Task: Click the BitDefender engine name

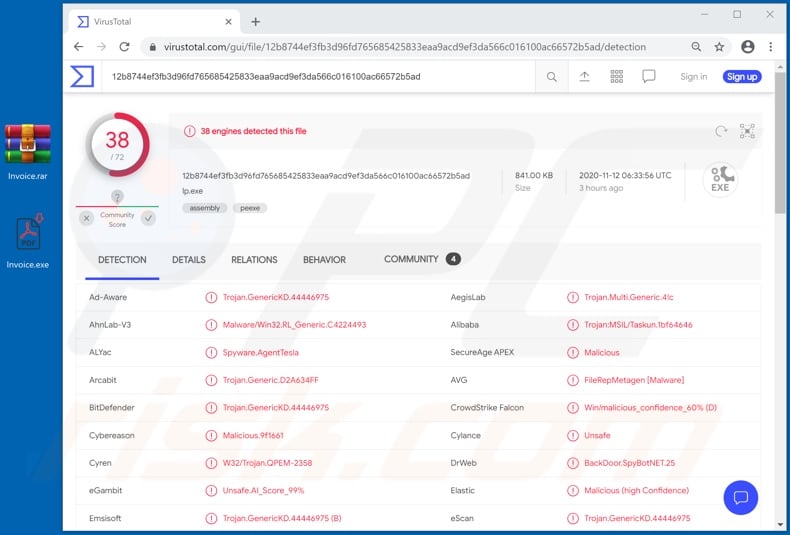Action: coord(112,408)
